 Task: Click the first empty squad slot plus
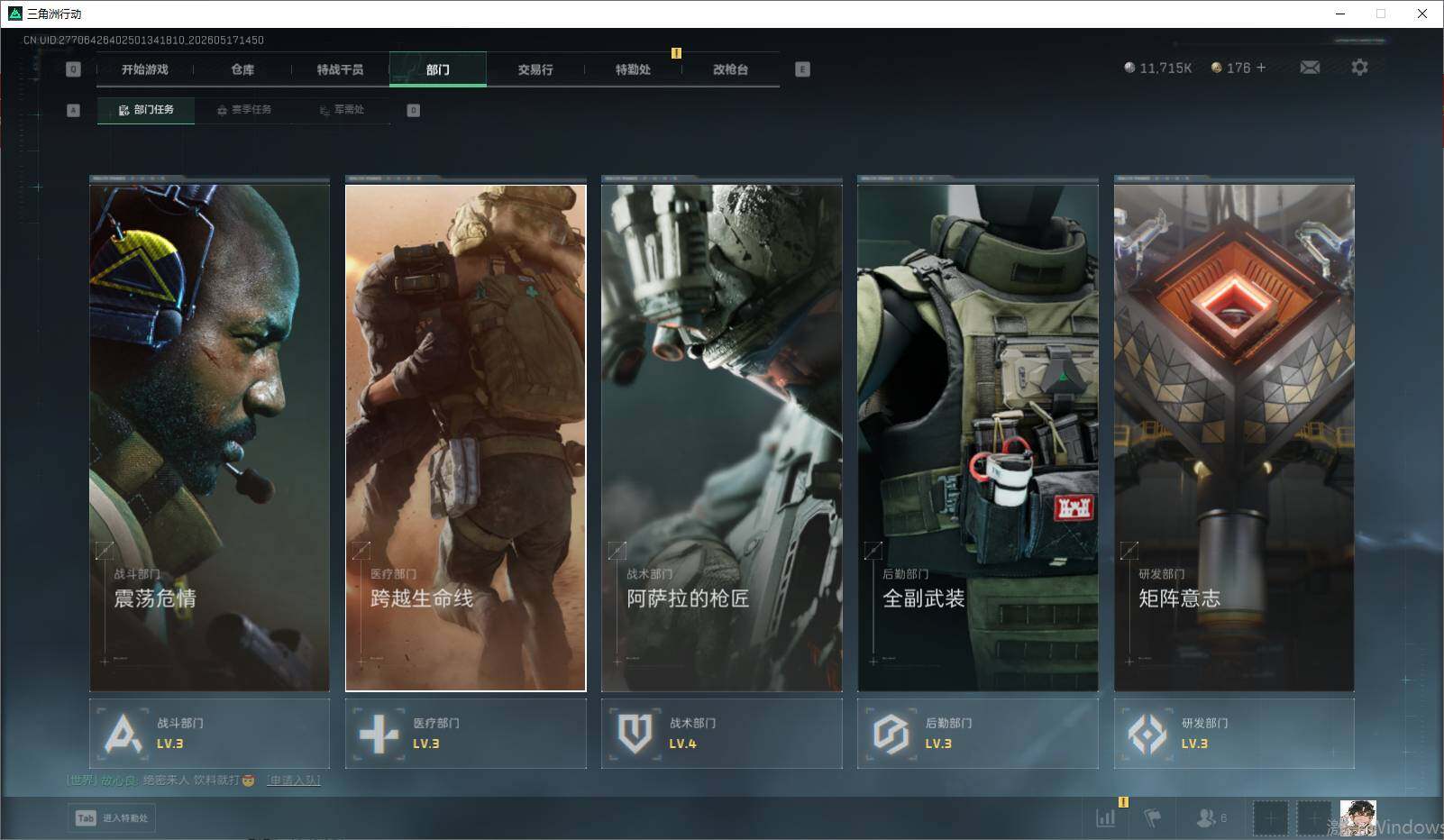tap(1270, 818)
